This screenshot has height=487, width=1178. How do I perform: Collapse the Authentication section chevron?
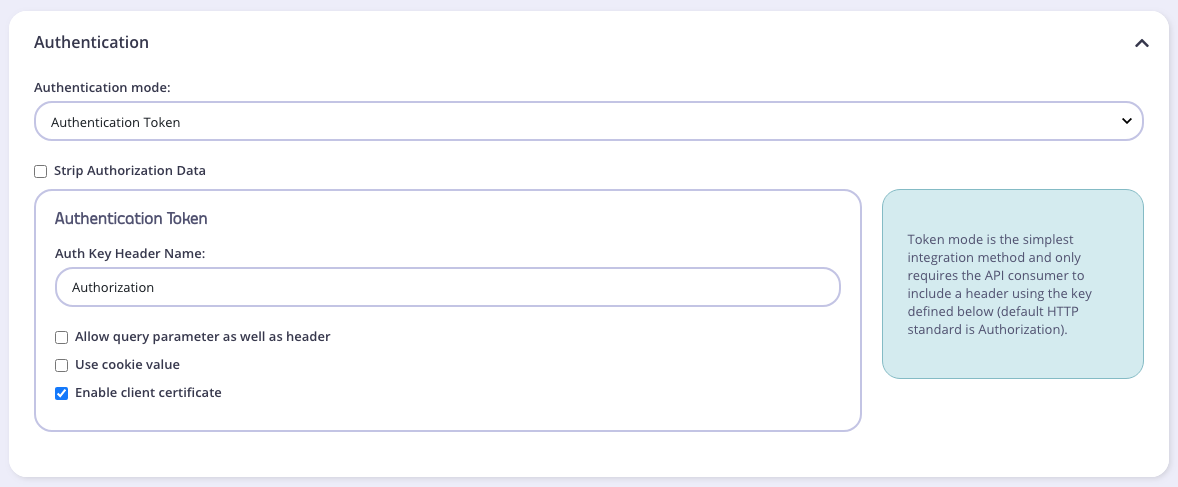tap(1141, 43)
